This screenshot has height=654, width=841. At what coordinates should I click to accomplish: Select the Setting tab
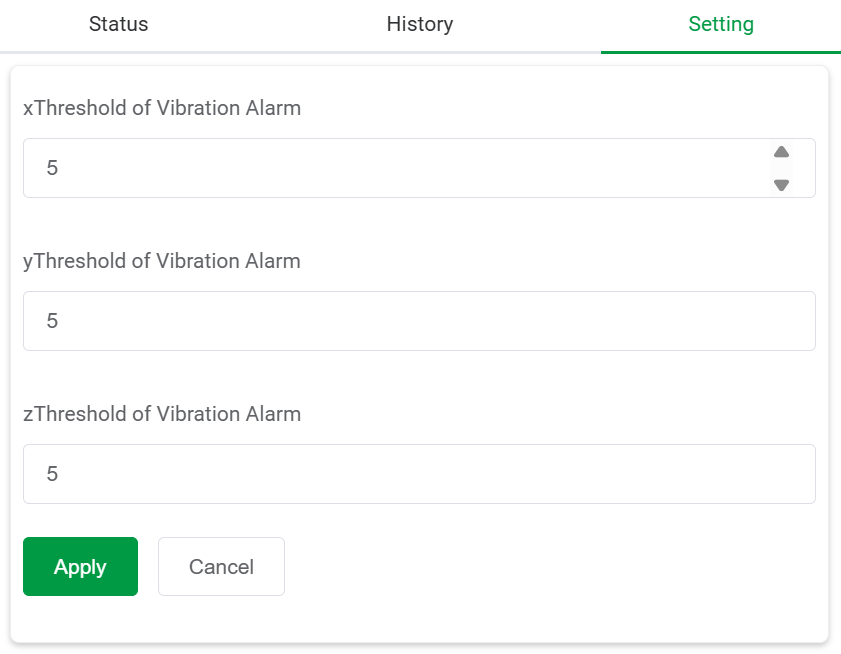(x=721, y=24)
